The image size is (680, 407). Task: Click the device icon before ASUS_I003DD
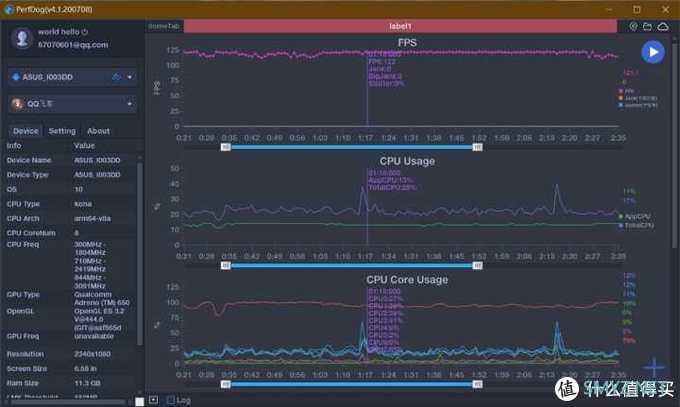[16, 77]
